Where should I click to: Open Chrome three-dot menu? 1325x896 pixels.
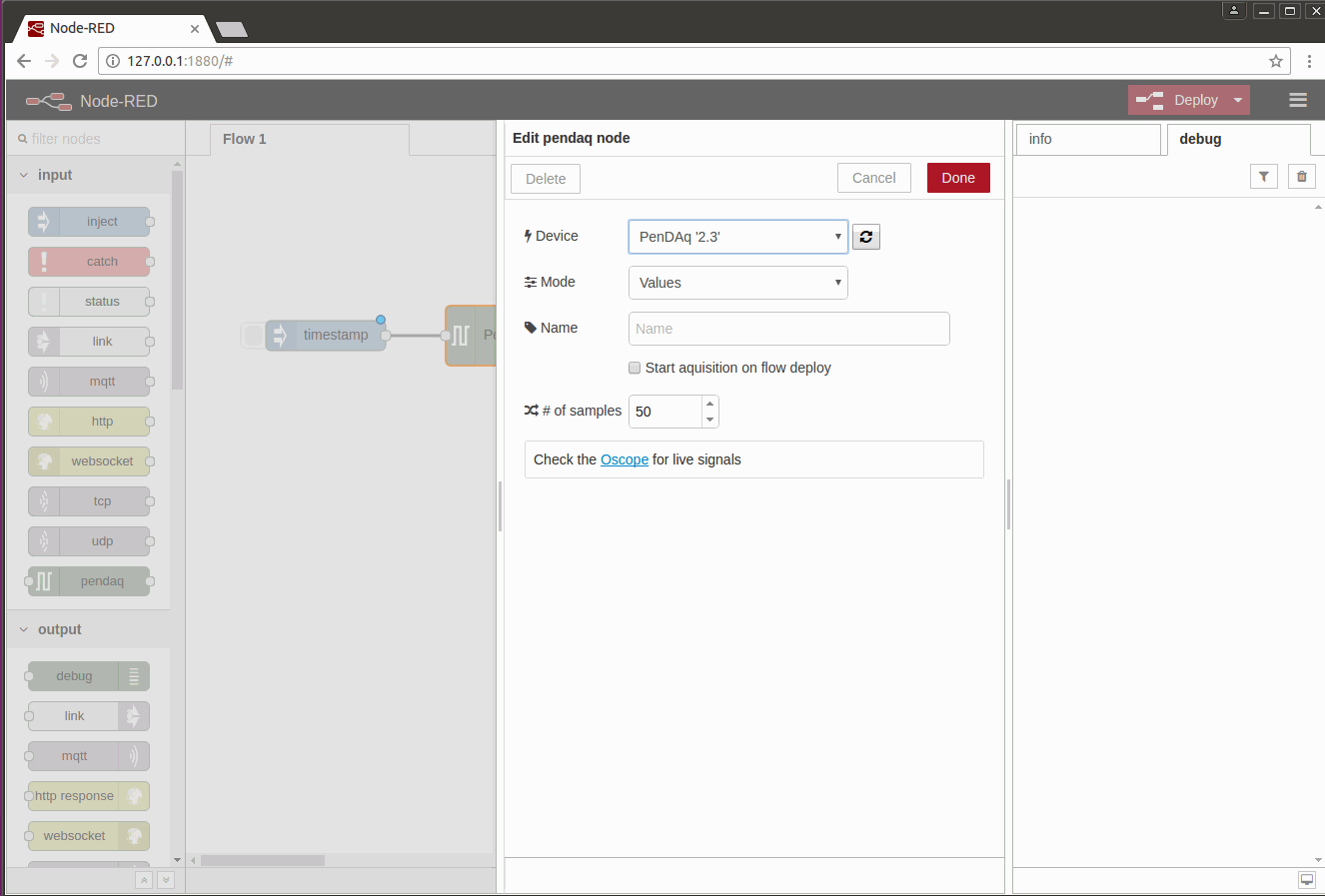click(x=1309, y=61)
